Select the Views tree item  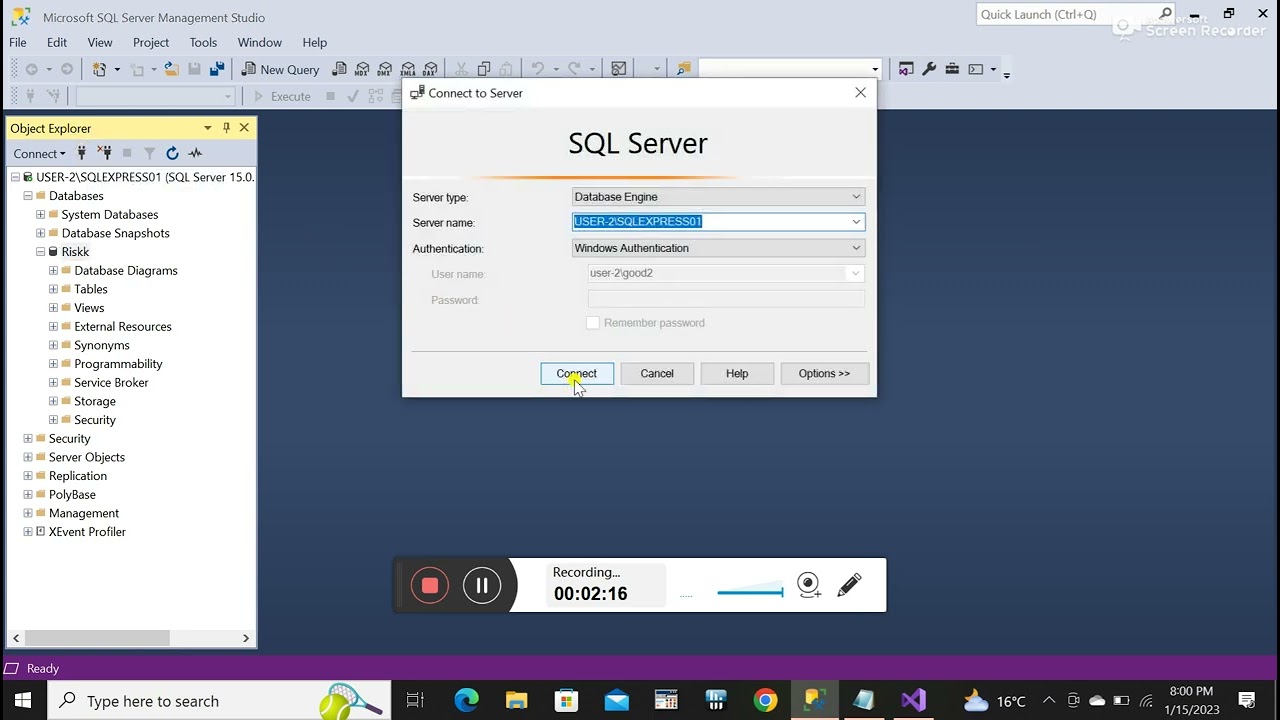pos(89,308)
